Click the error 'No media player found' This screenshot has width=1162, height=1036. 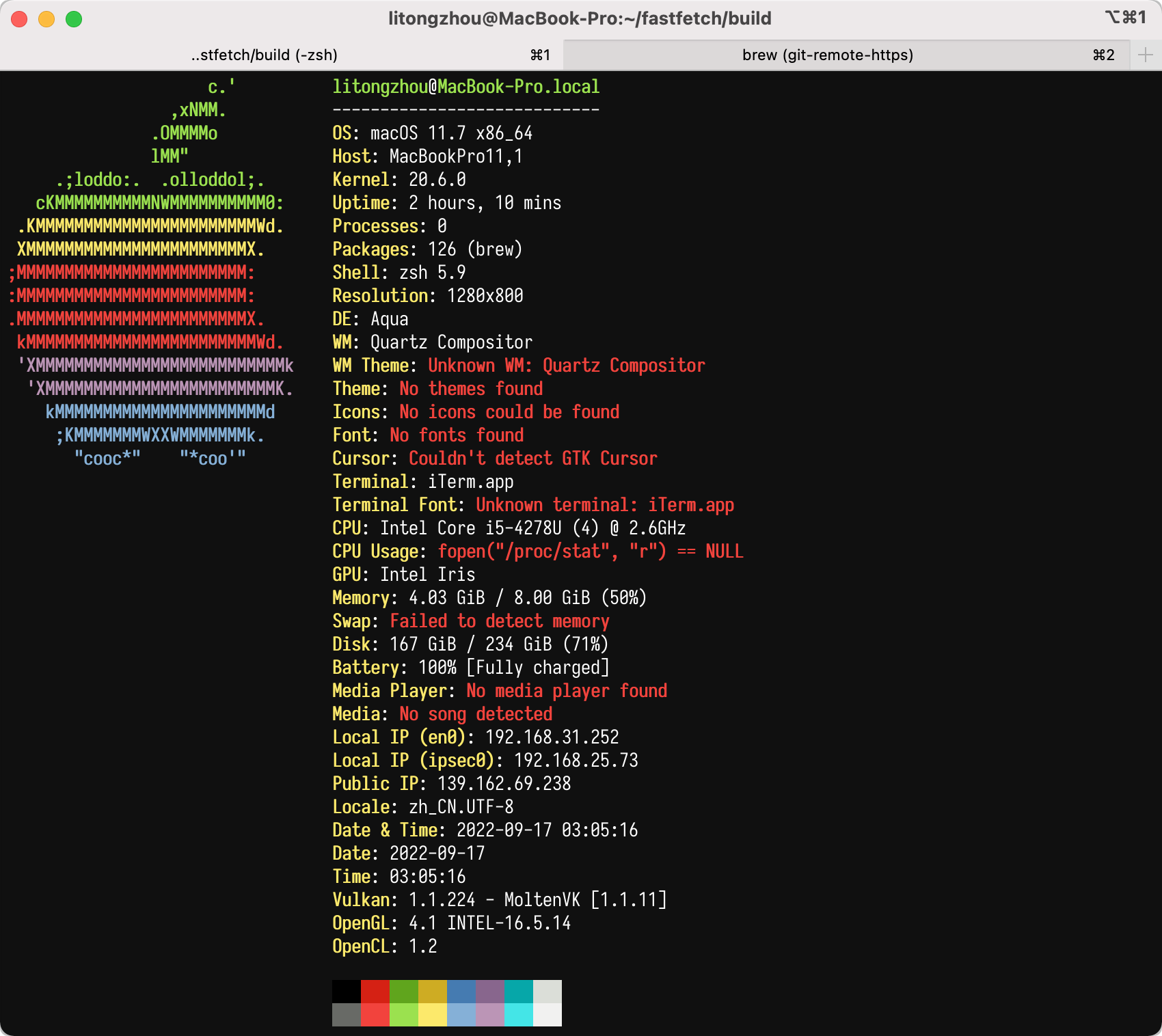coord(567,691)
